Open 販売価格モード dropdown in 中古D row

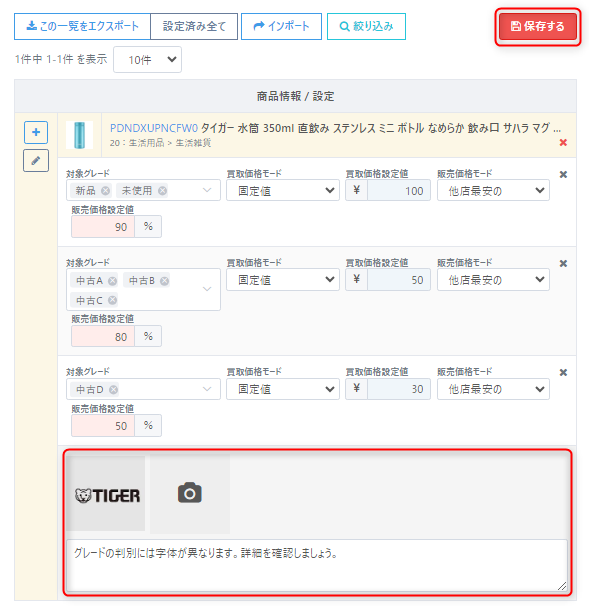coord(493,389)
